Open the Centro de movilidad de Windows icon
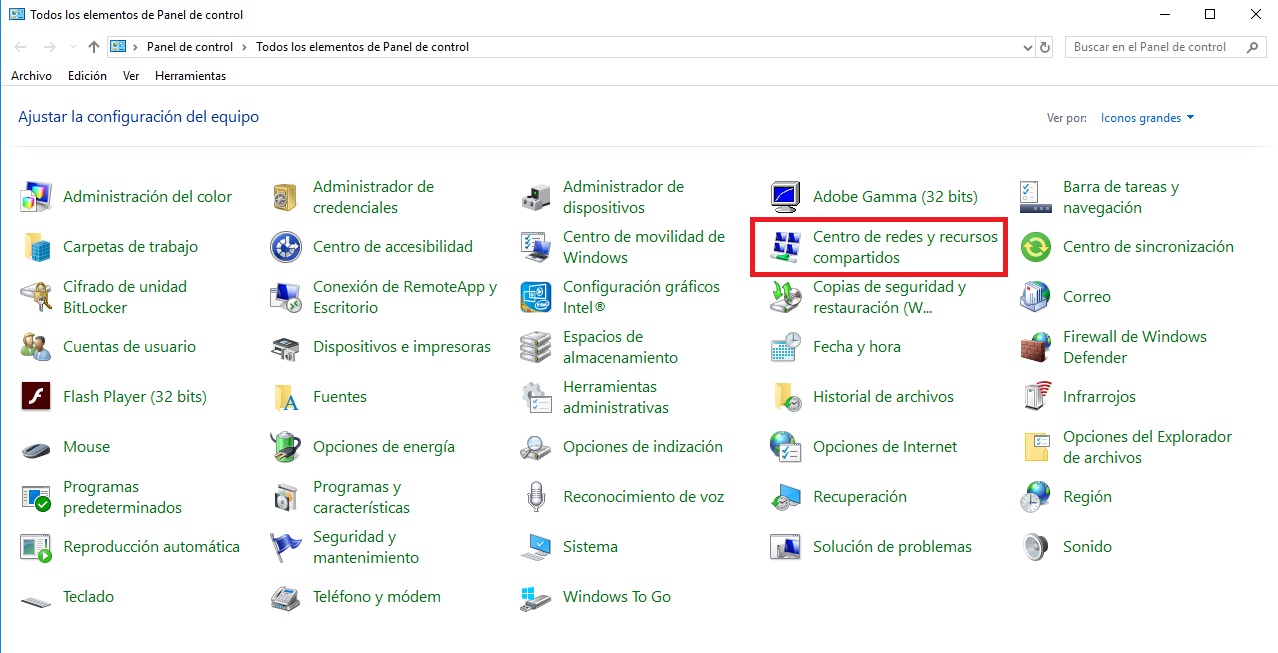1278x653 pixels. coord(536,247)
